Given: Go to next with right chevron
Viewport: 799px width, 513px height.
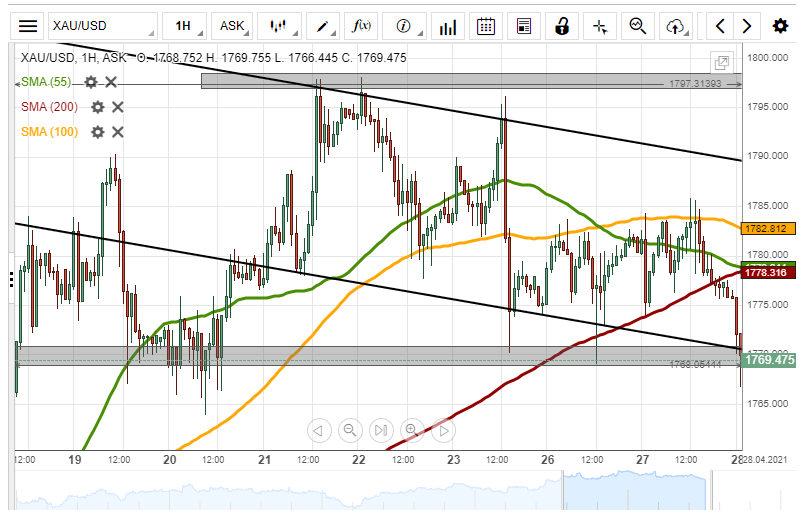Looking at the screenshot, I should tap(747, 26).
